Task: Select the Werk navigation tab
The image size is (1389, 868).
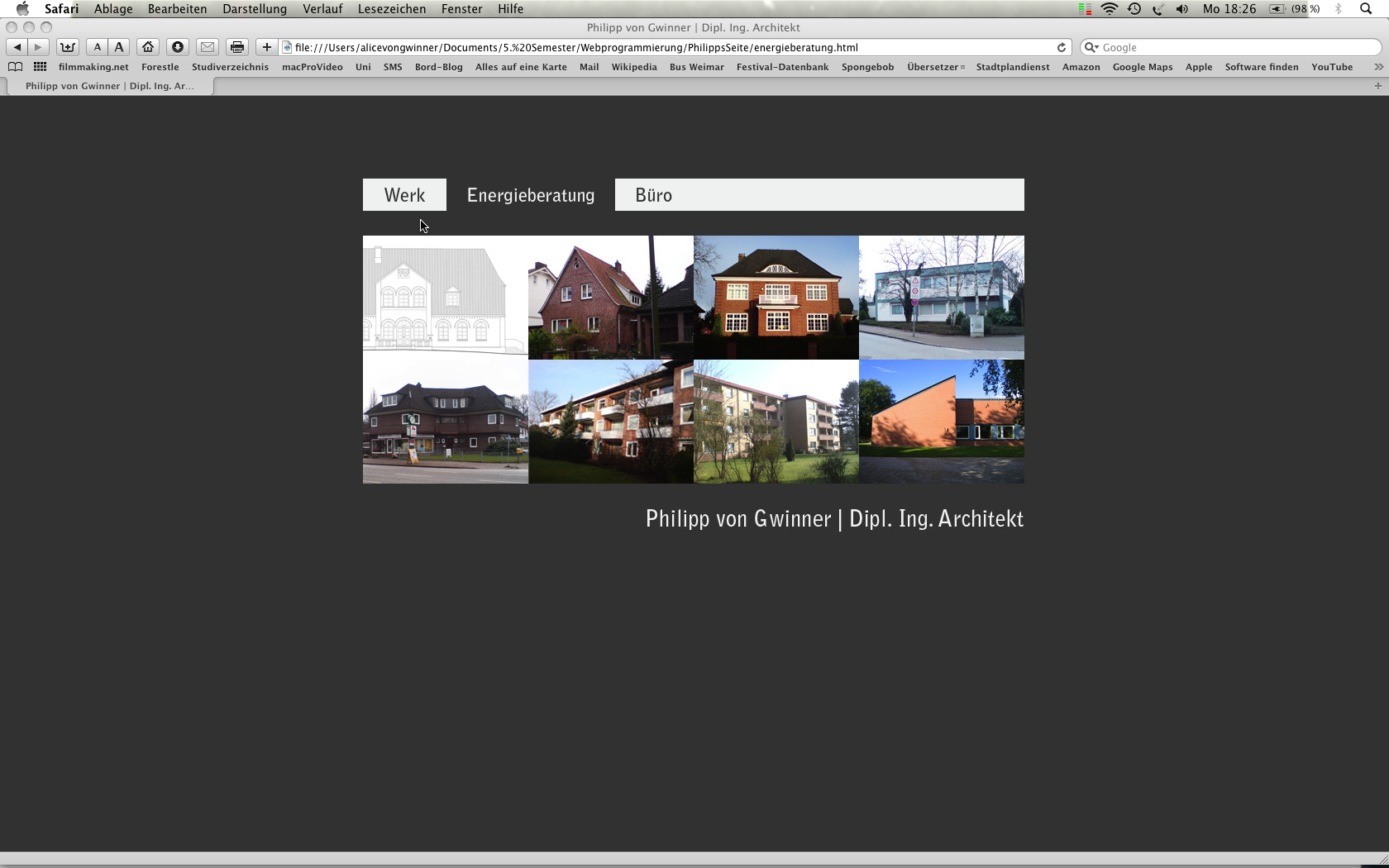Action: point(404,195)
